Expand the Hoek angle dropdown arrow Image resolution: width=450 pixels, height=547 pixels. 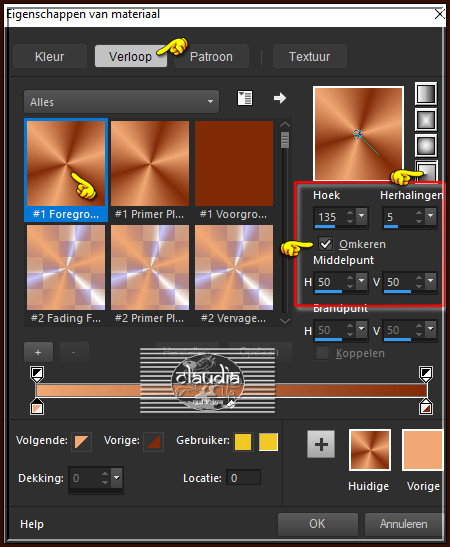pos(362,216)
